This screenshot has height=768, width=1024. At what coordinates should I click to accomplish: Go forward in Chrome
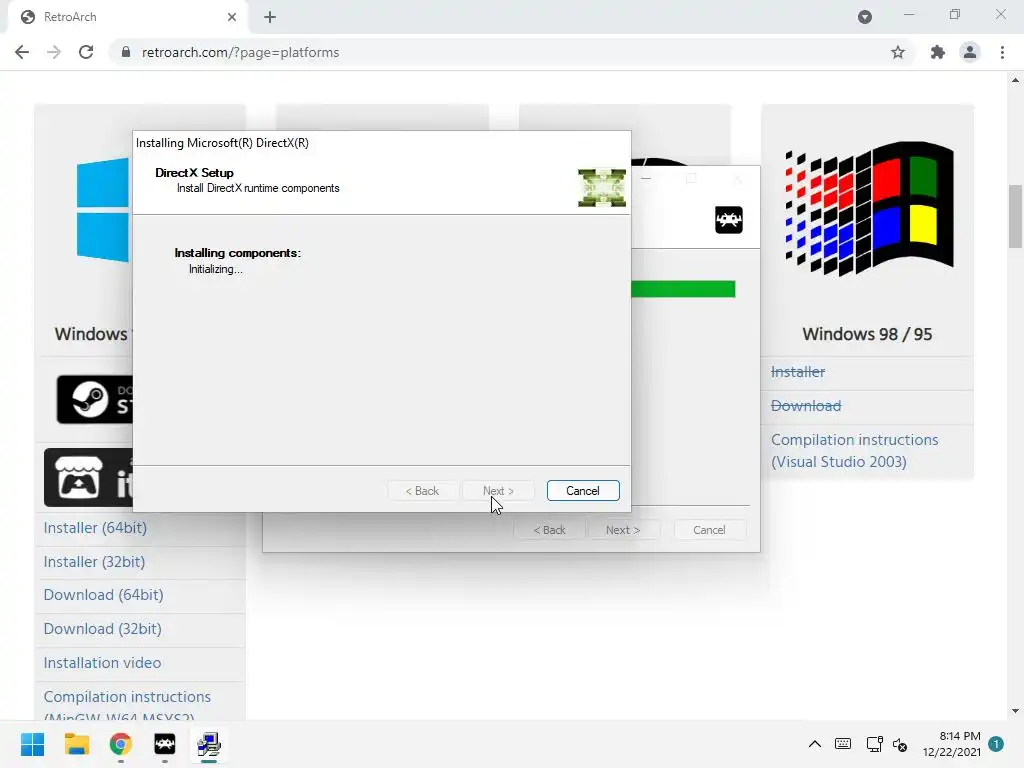54,52
